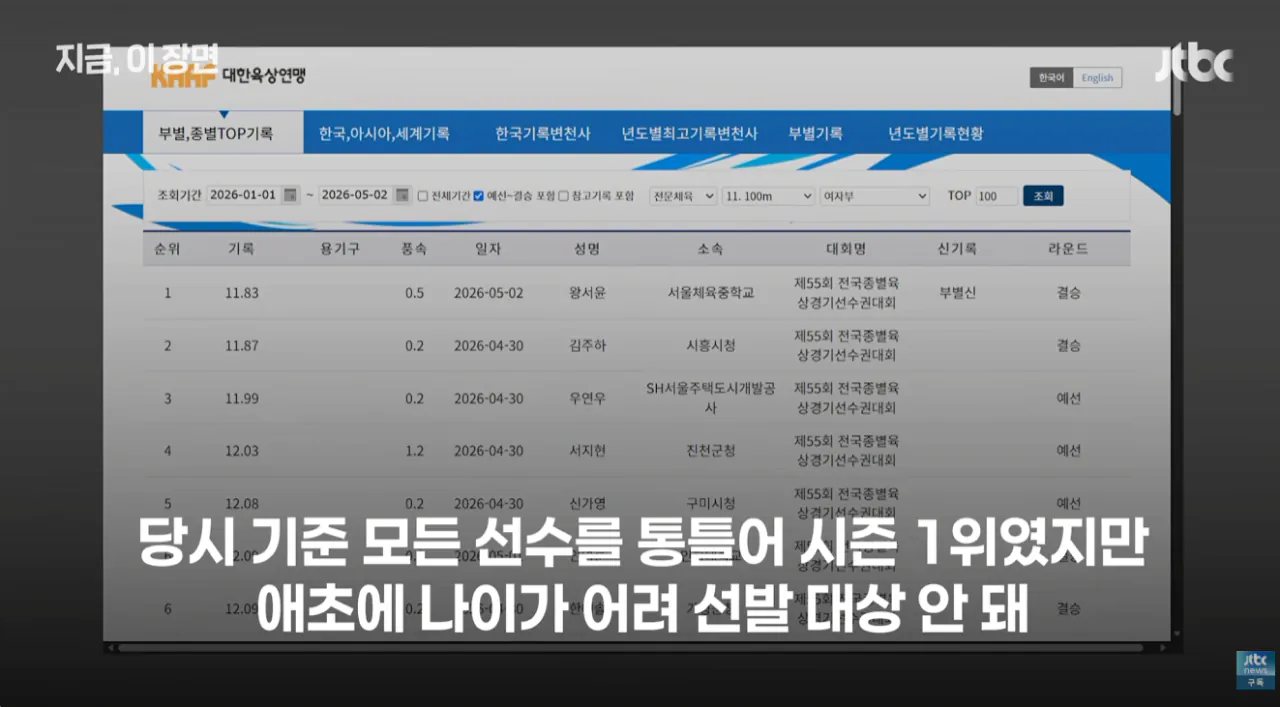The image size is (1280, 707).
Task: Switch language to English
Action: tap(1097, 78)
